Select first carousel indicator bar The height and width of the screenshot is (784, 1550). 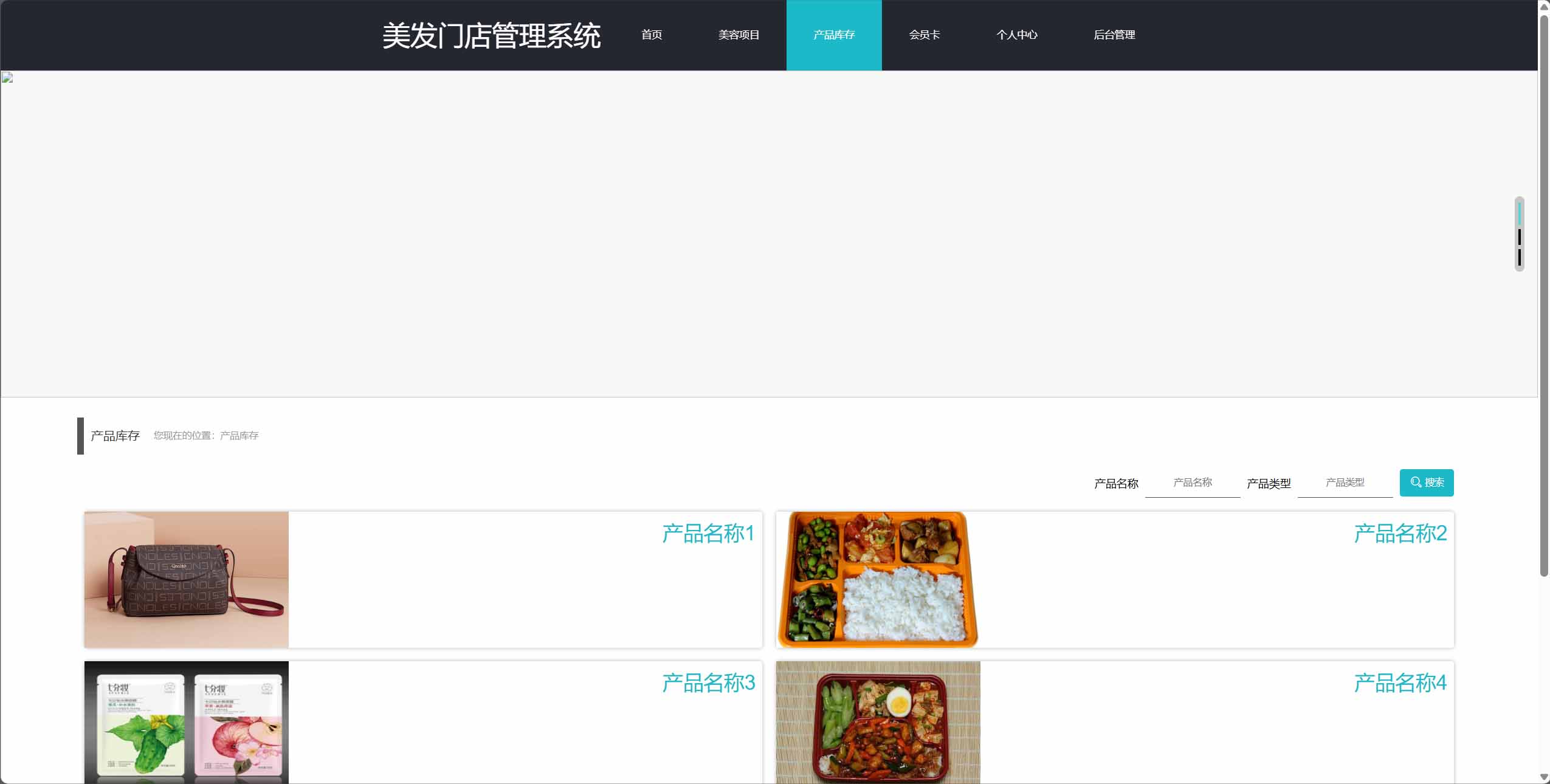(x=1520, y=213)
